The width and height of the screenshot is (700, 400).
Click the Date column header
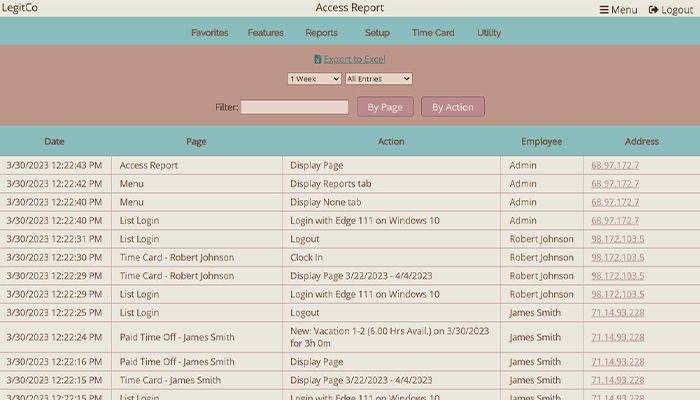point(54,142)
